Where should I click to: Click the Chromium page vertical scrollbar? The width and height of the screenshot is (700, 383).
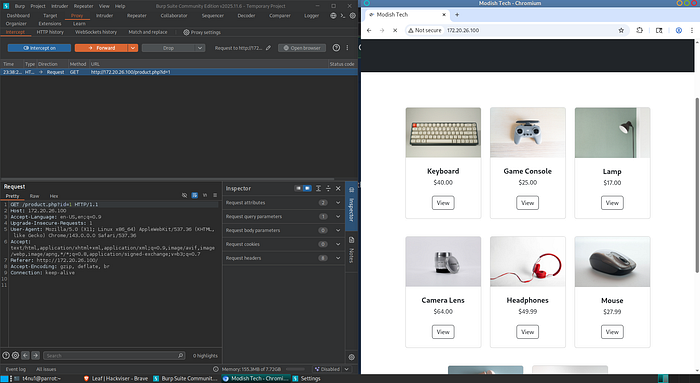click(697, 185)
